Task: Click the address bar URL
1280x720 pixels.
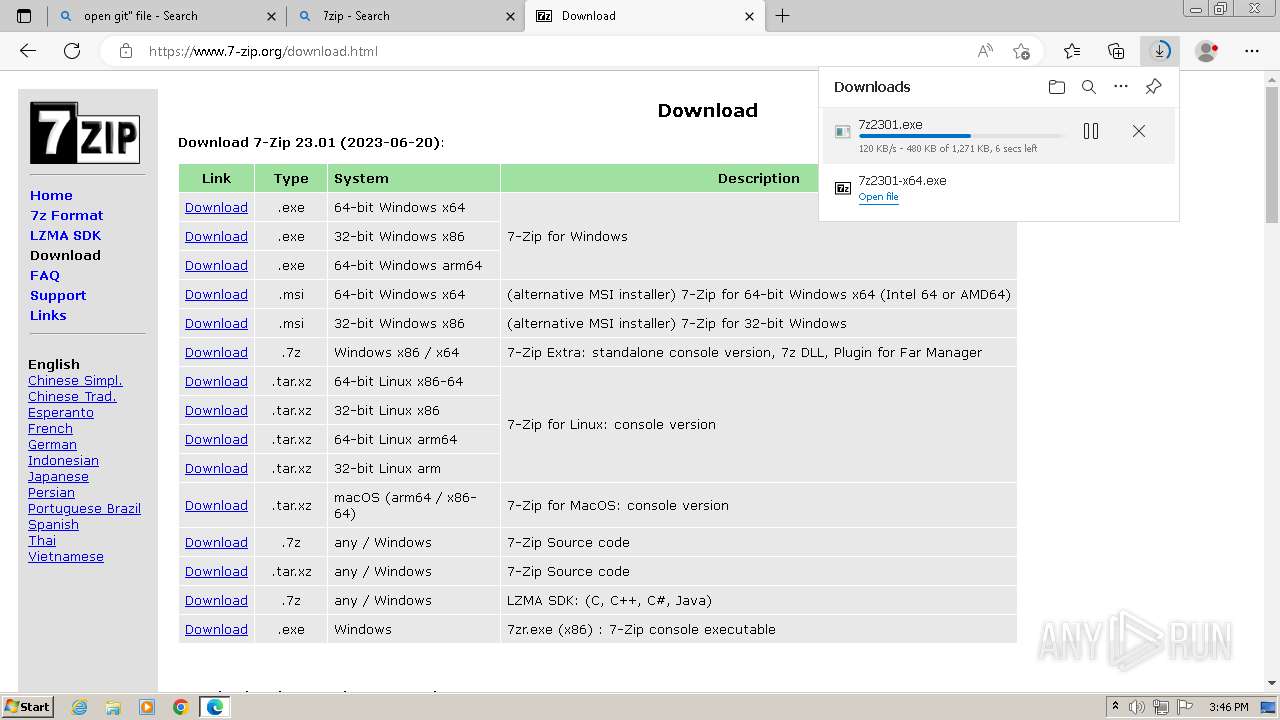Action: tap(263, 51)
